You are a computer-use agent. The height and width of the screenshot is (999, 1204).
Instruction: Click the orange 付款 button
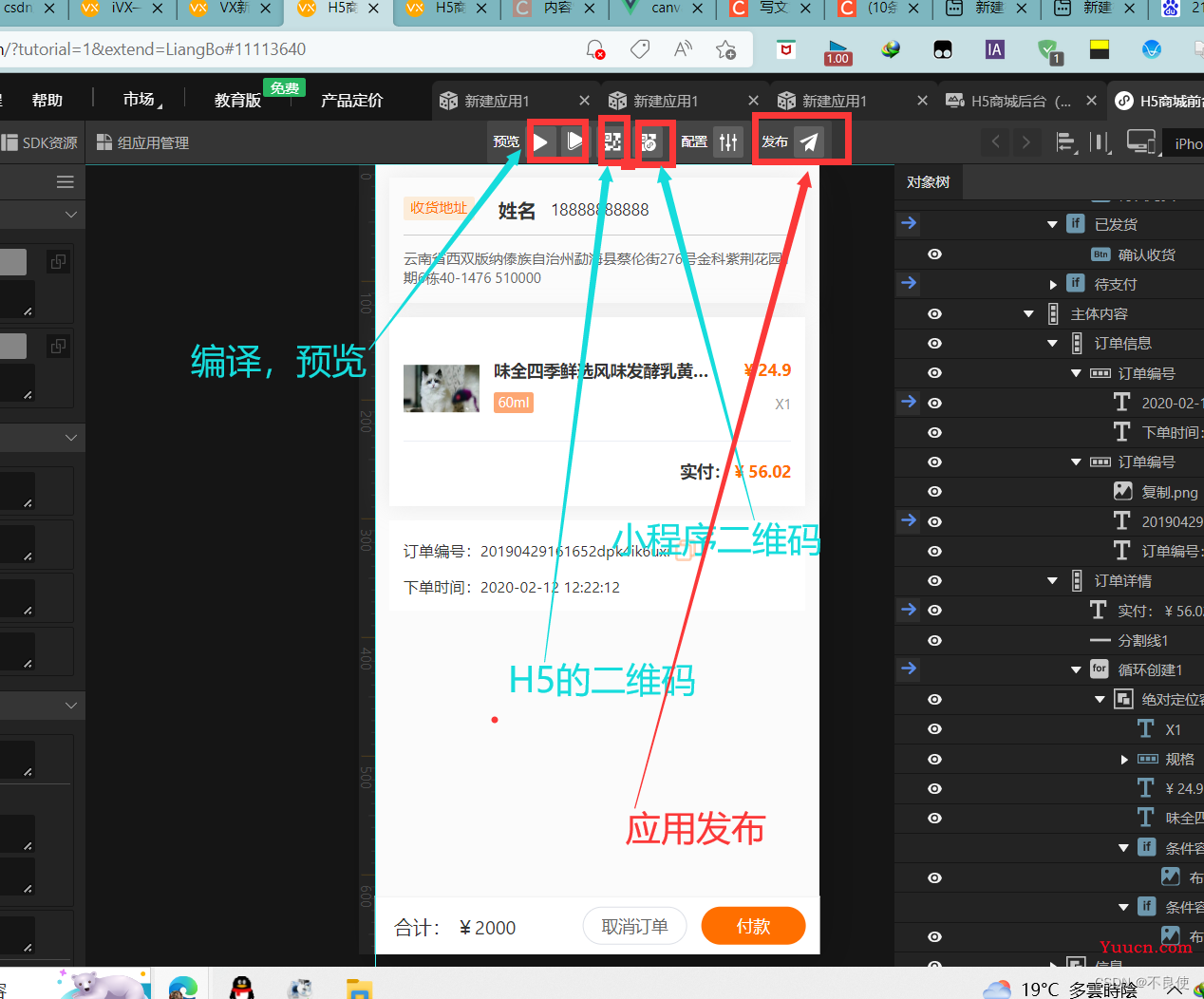click(754, 926)
